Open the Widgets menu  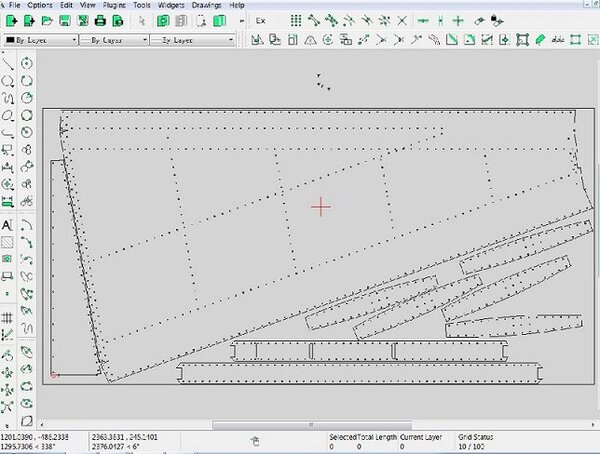pos(171,5)
